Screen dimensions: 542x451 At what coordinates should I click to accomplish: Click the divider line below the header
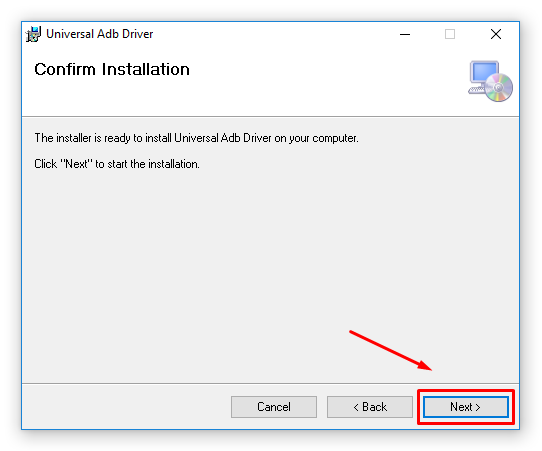270,116
